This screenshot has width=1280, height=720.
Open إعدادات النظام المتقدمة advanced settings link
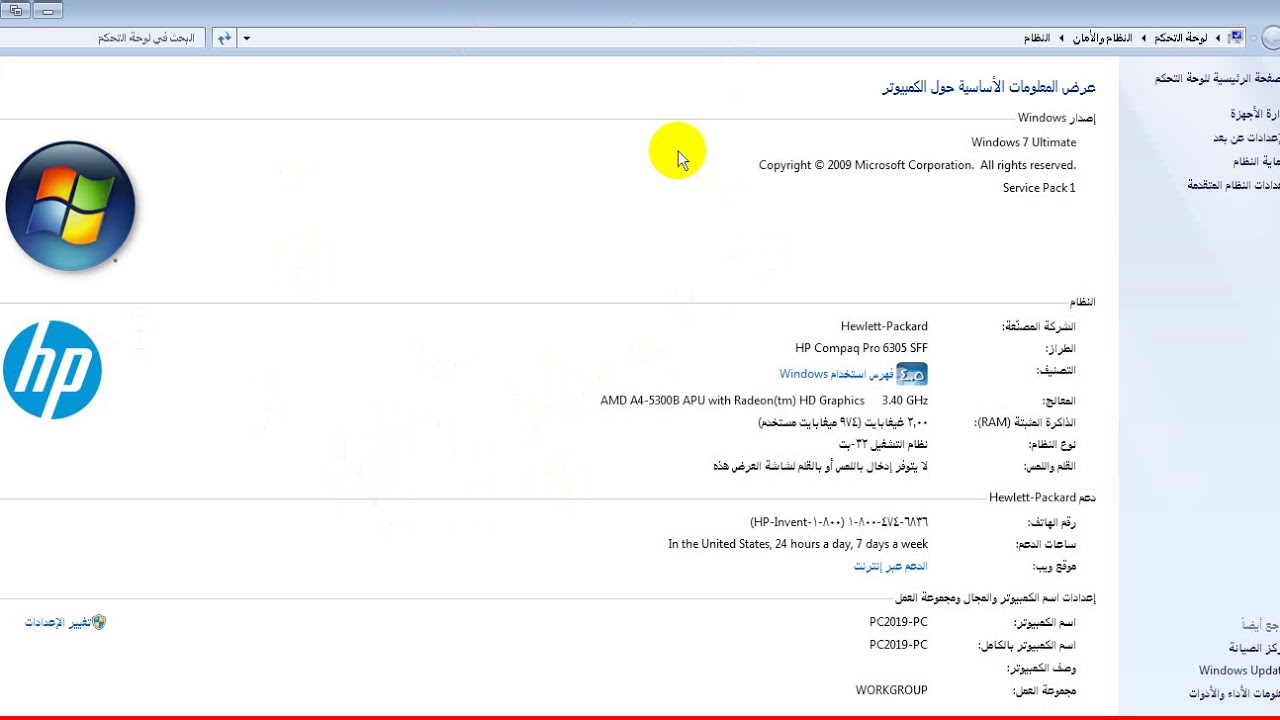[x=1233, y=186]
